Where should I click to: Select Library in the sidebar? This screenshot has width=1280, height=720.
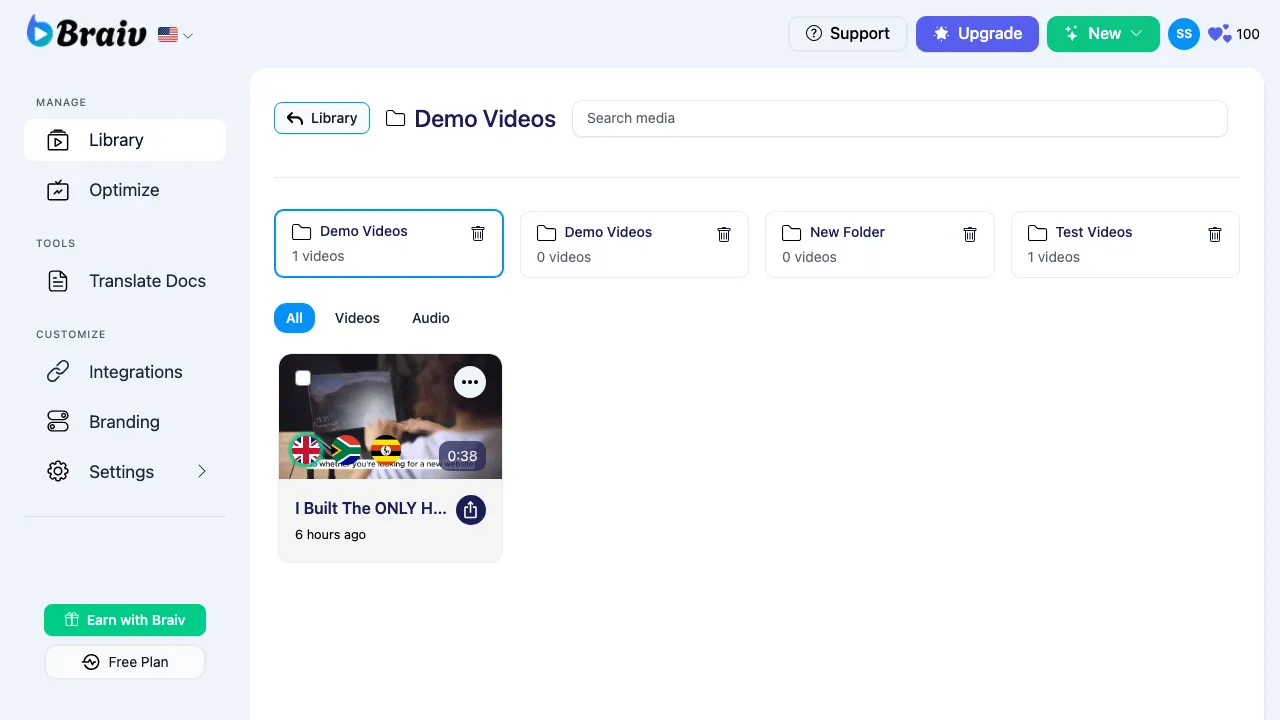pos(125,140)
